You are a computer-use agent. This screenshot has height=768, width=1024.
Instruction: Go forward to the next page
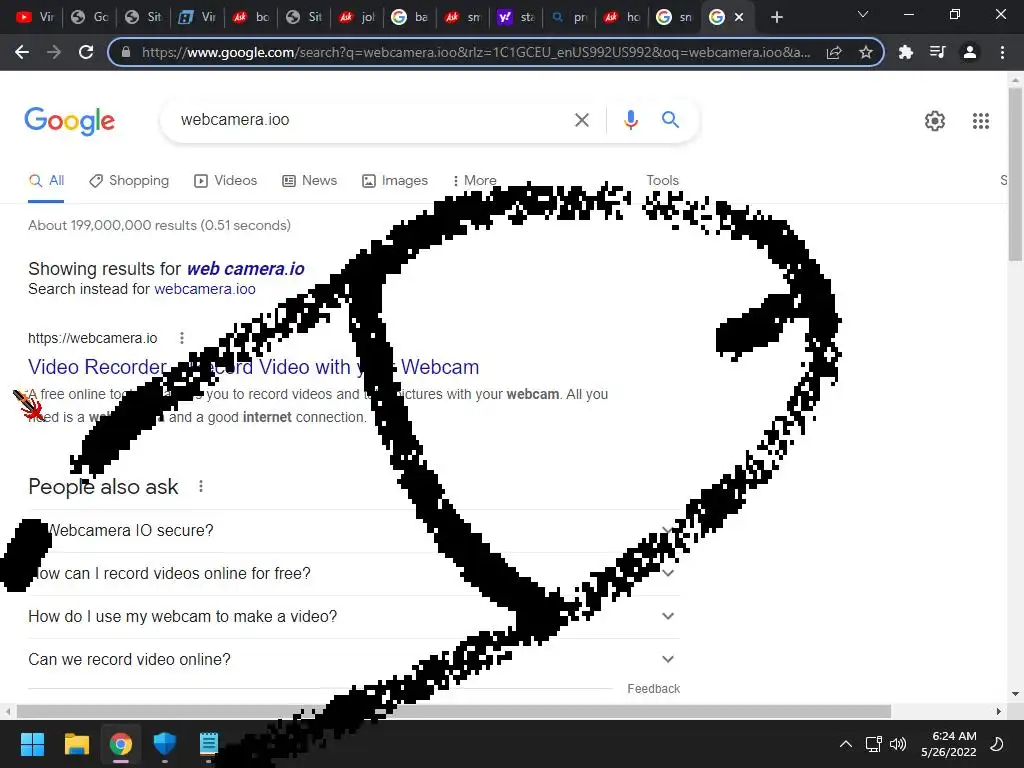click(54, 52)
